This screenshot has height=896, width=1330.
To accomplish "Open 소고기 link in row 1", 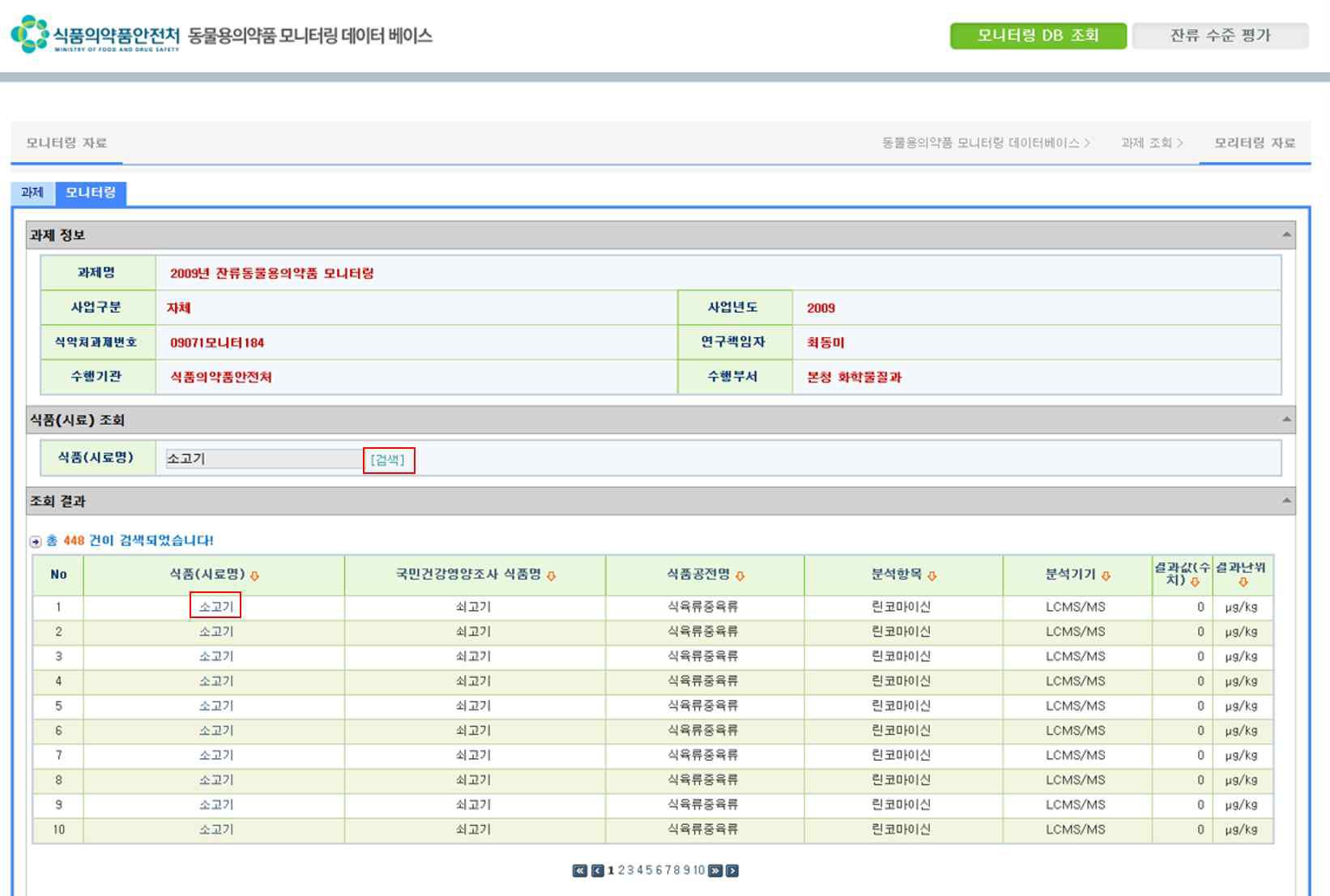I will [216, 607].
